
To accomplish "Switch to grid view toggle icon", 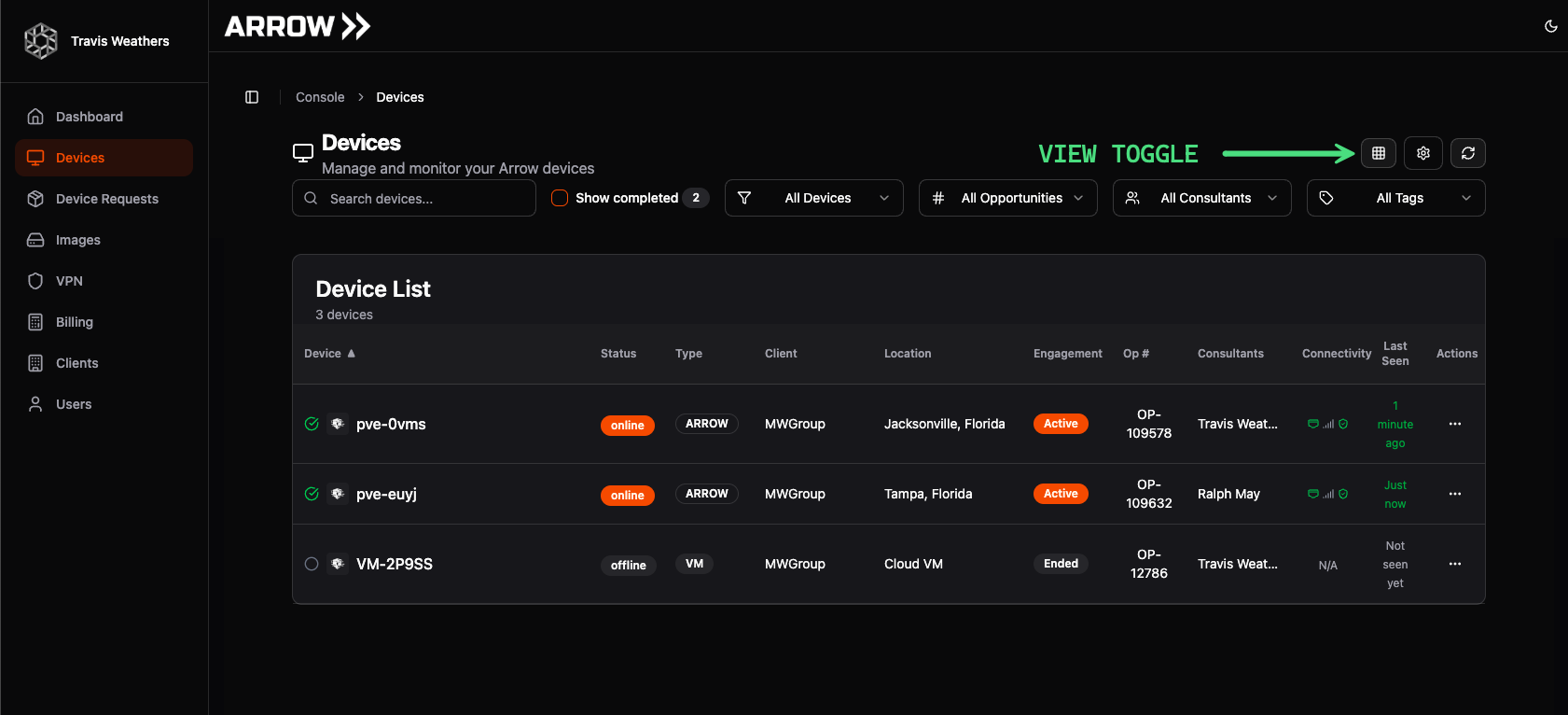I will click(x=1378, y=153).
